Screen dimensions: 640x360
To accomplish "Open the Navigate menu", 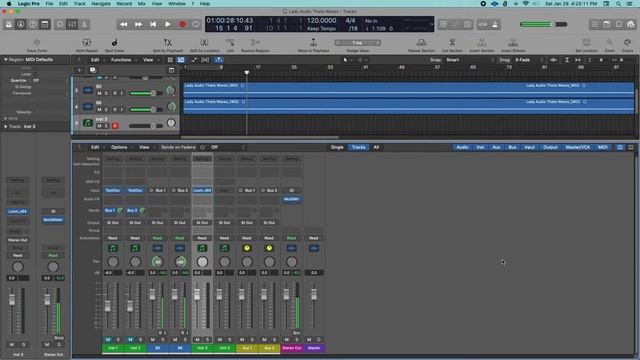I will (101, 4).
